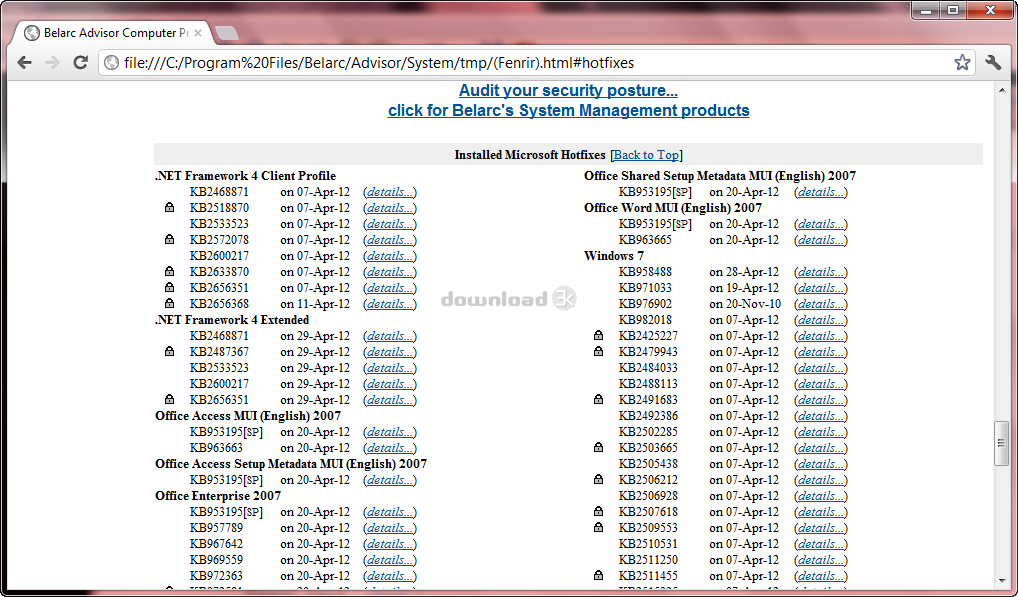Open details for KB972363
Viewport: 1018px width, 597px height.
click(390, 576)
